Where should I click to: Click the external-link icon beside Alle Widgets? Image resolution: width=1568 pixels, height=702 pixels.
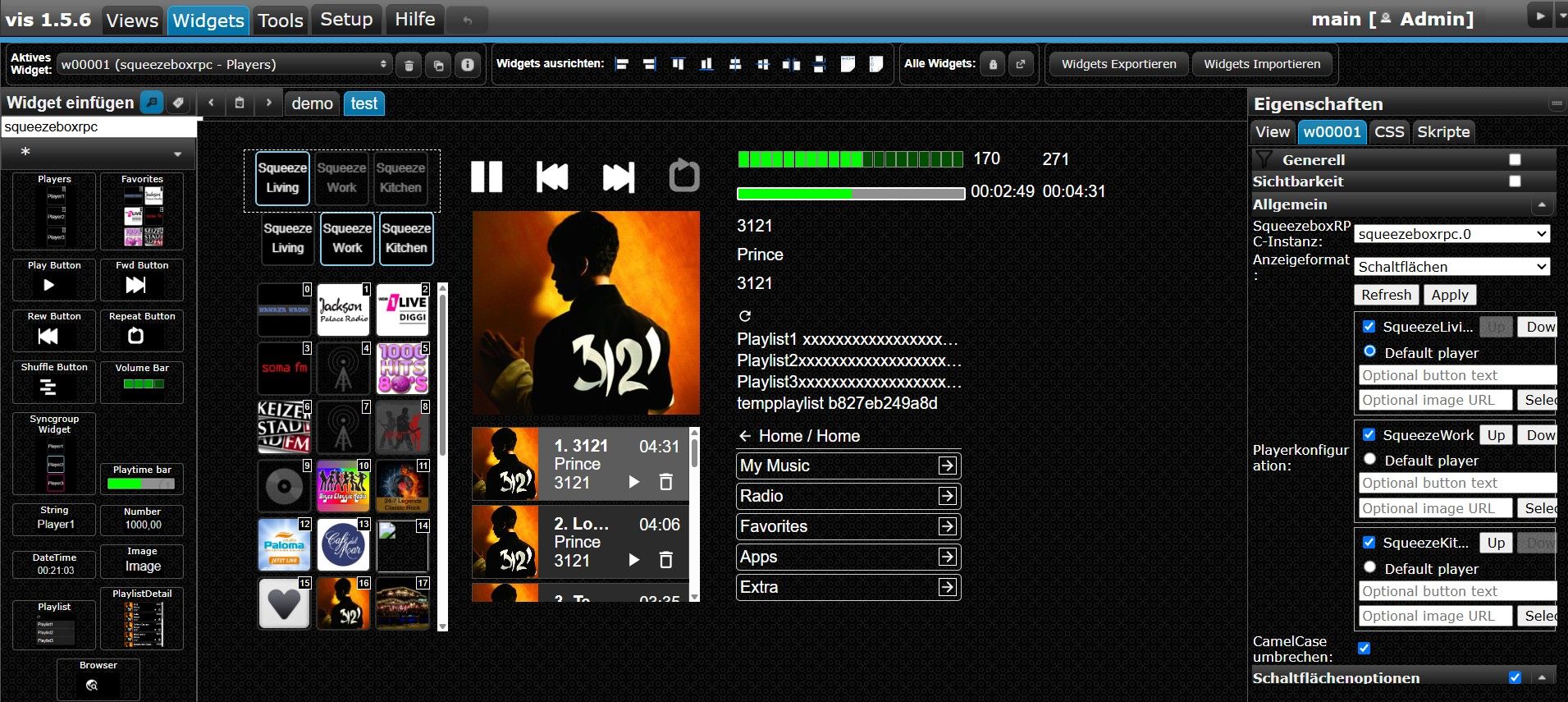(1021, 64)
